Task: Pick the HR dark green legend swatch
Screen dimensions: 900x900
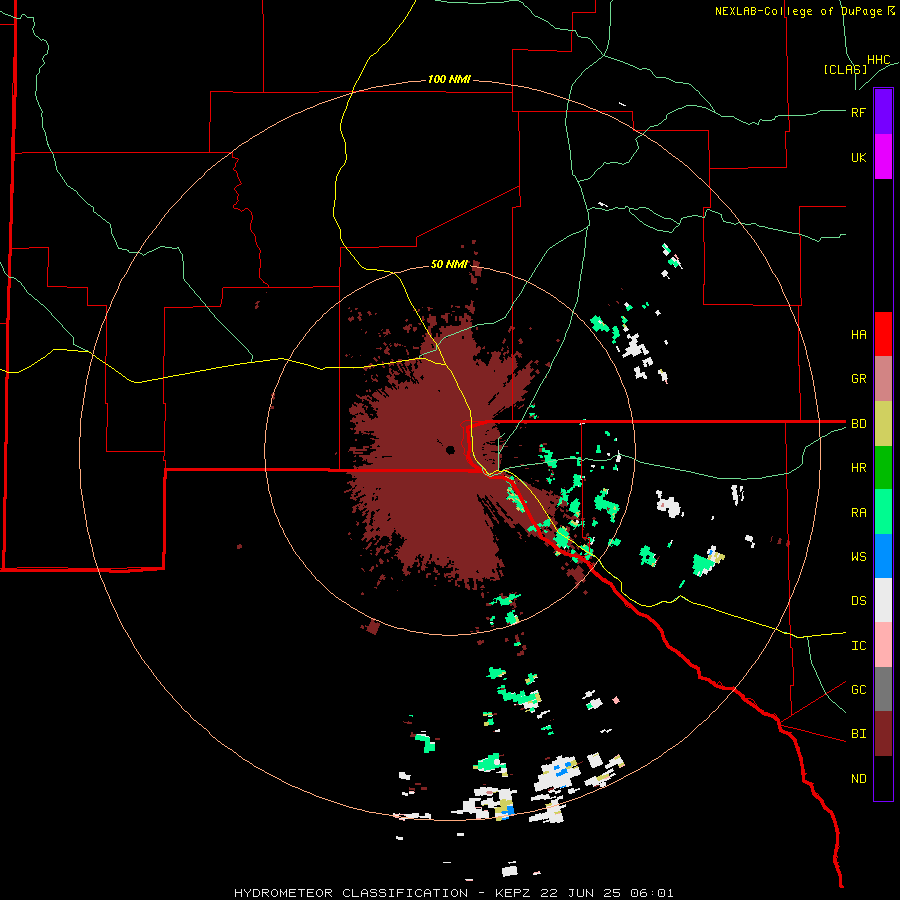Action: point(883,468)
